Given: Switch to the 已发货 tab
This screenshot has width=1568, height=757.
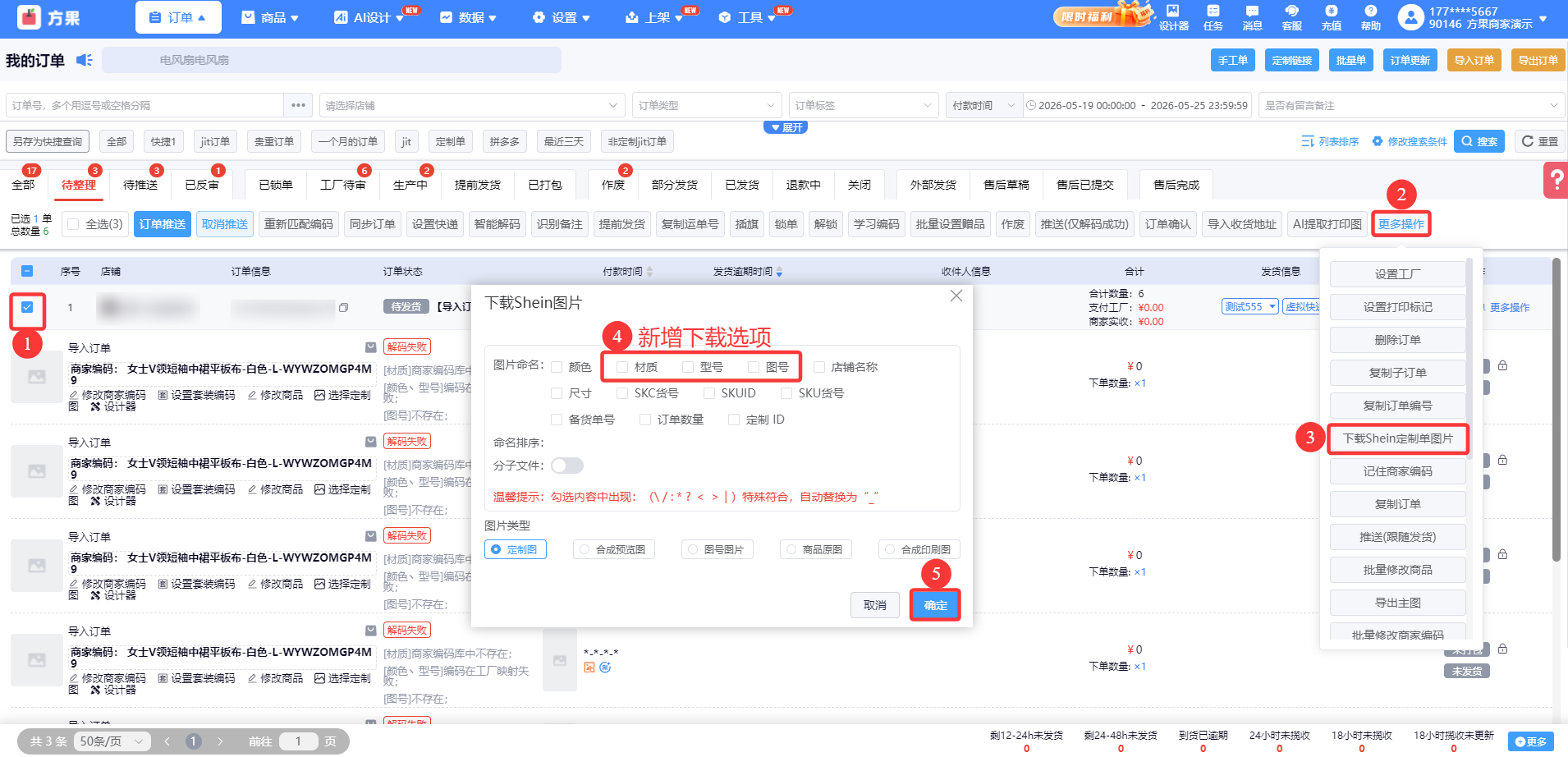Looking at the screenshot, I should point(742,185).
